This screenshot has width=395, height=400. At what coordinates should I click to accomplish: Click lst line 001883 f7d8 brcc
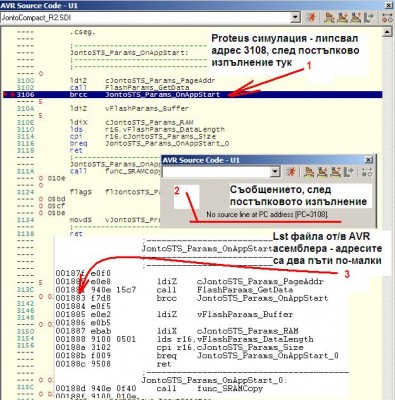point(192,298)
